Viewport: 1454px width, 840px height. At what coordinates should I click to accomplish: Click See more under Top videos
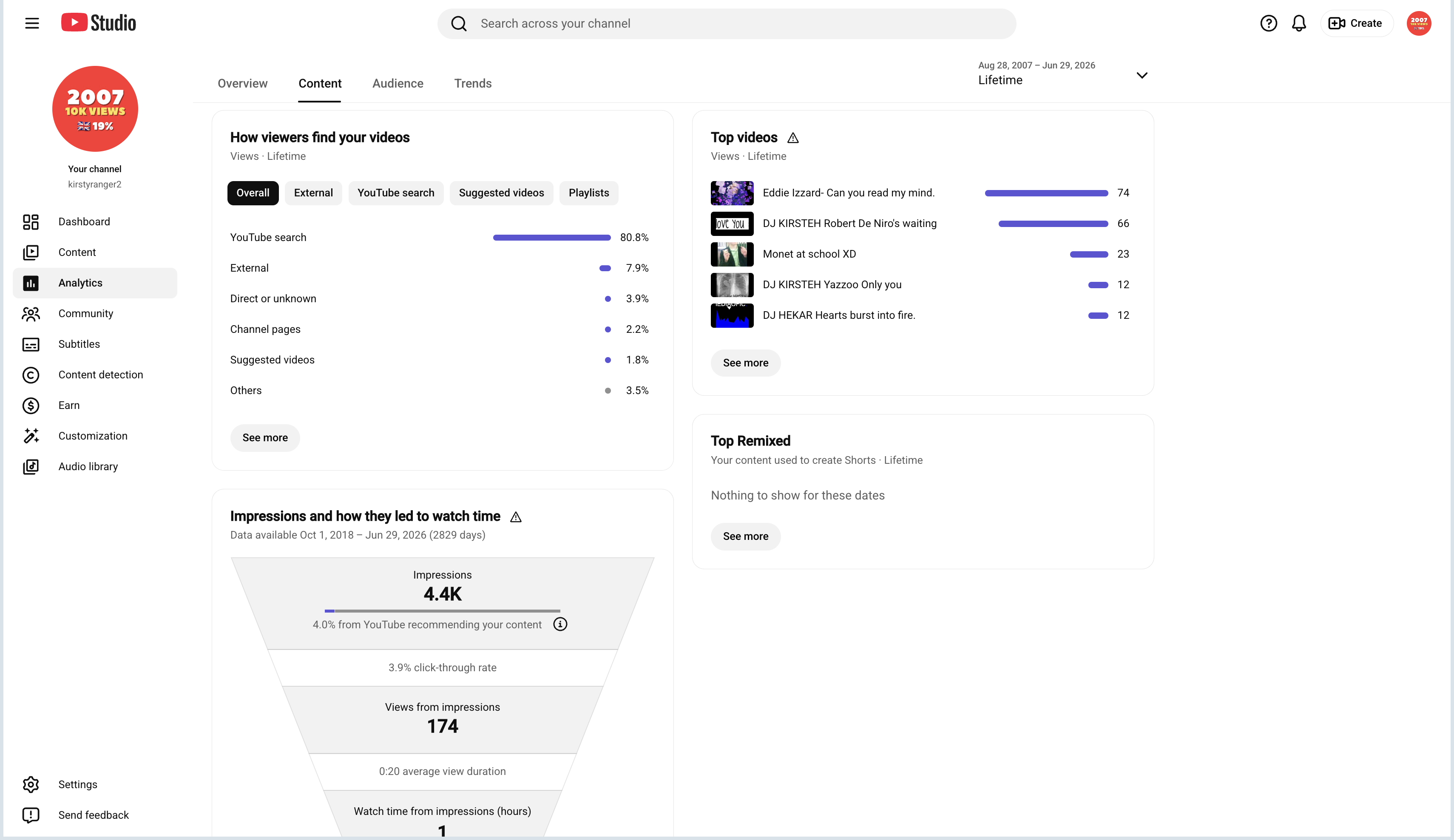[x=745, y=362]
